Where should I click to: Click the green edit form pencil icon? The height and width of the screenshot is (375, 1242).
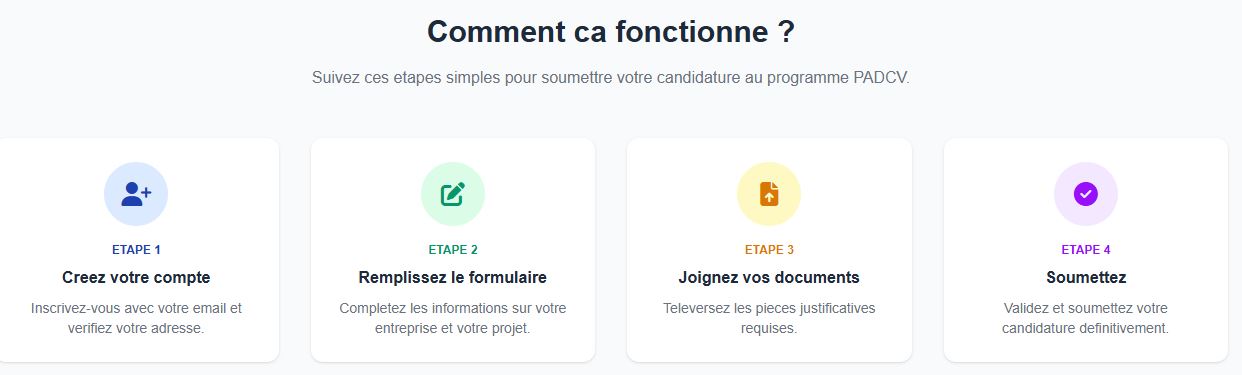[453, 194]
